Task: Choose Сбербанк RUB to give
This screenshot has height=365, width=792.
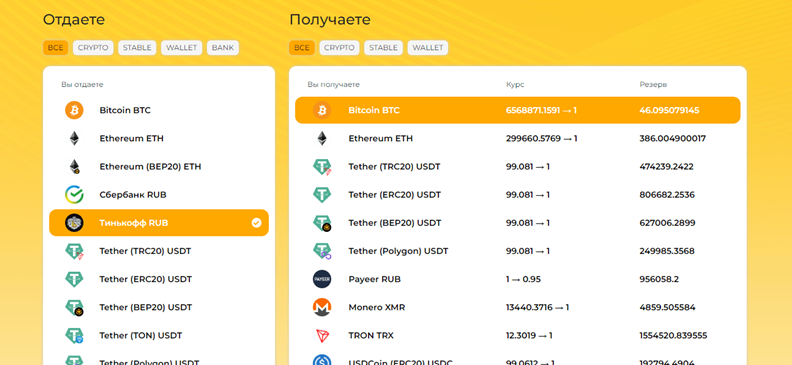Action: (x=159, y=195)
